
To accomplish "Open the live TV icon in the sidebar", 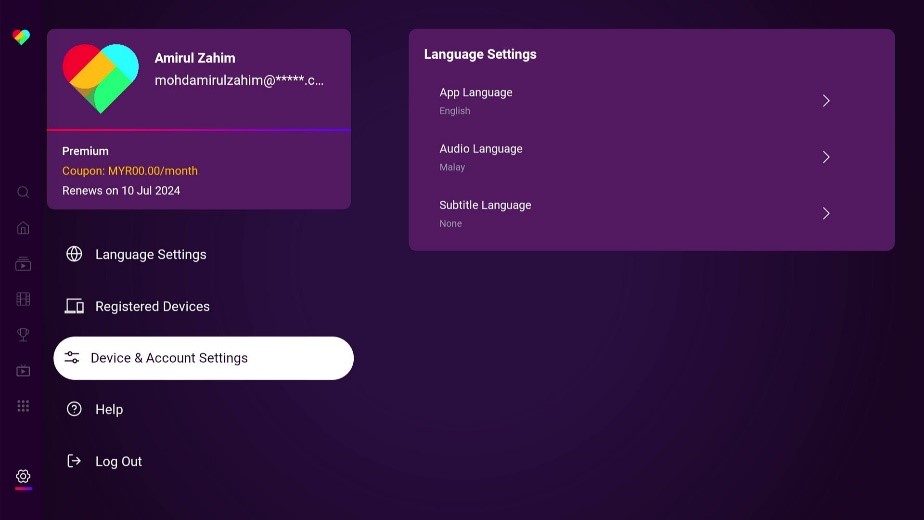I will coord(23,370).
